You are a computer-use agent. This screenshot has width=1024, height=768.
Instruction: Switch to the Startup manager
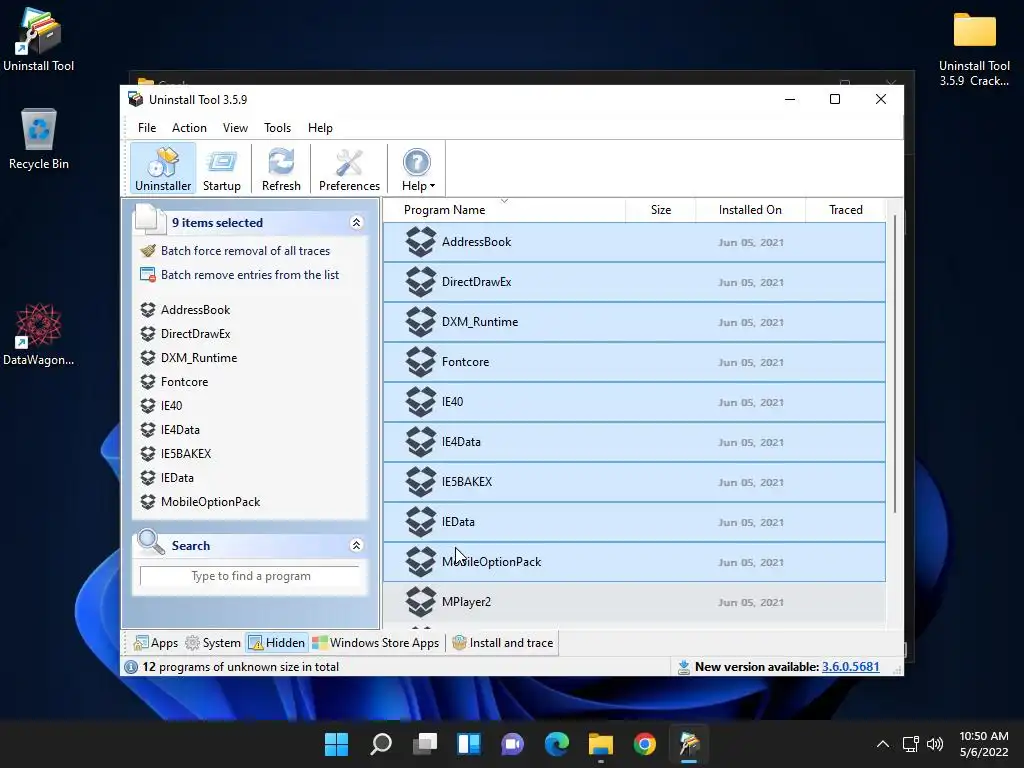(221, 169)
